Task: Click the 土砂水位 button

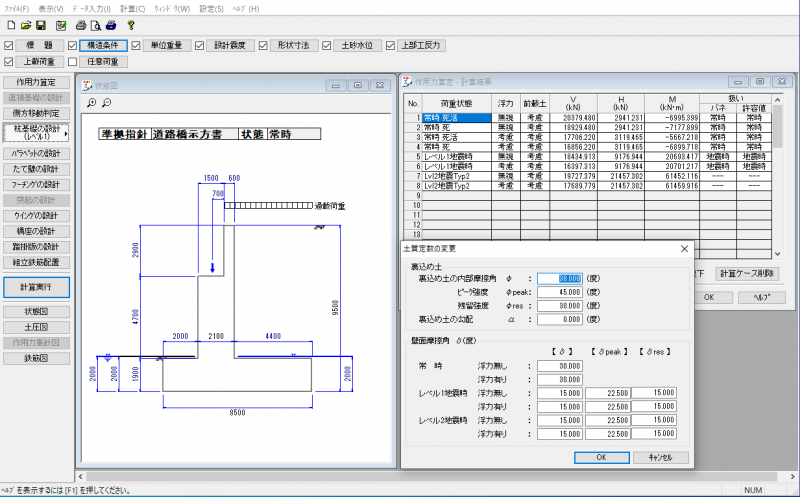Action: (x=358, y=45)
